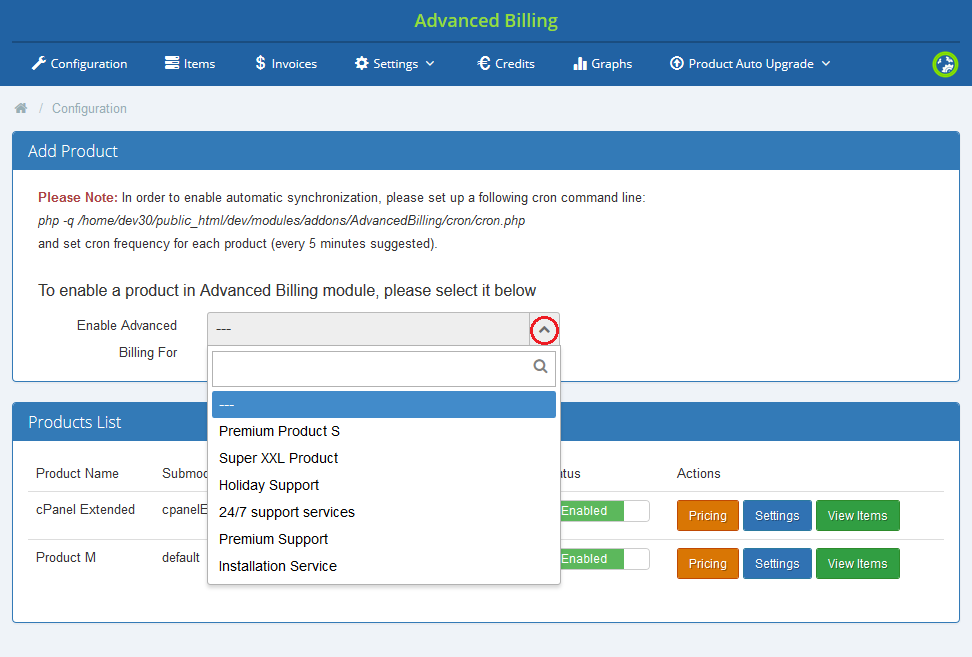Click the Configuration breadcrumb link
Screen dimensions: 972x657
coord(89,108)
